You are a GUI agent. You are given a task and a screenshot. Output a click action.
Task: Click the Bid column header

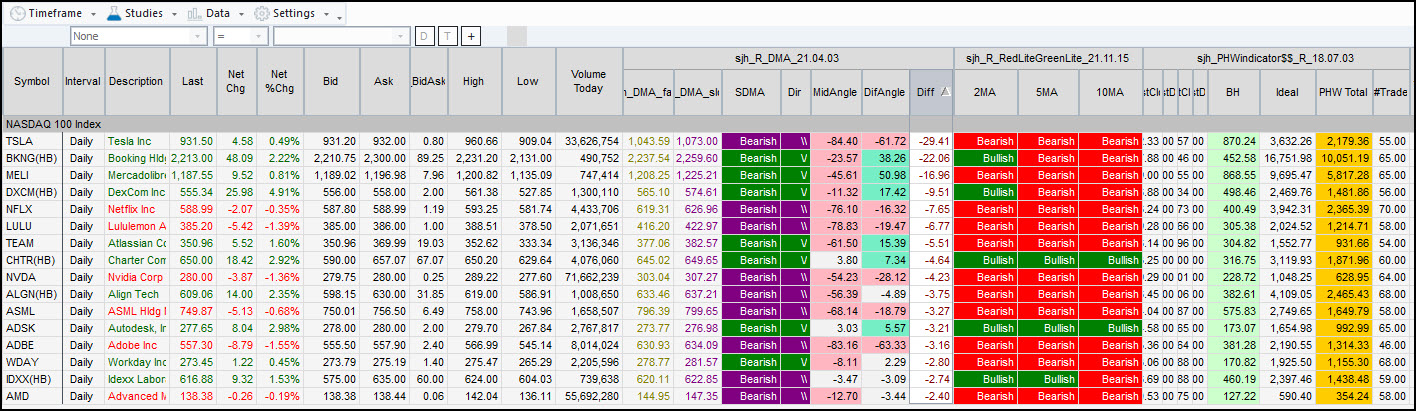tap(331, 81)
